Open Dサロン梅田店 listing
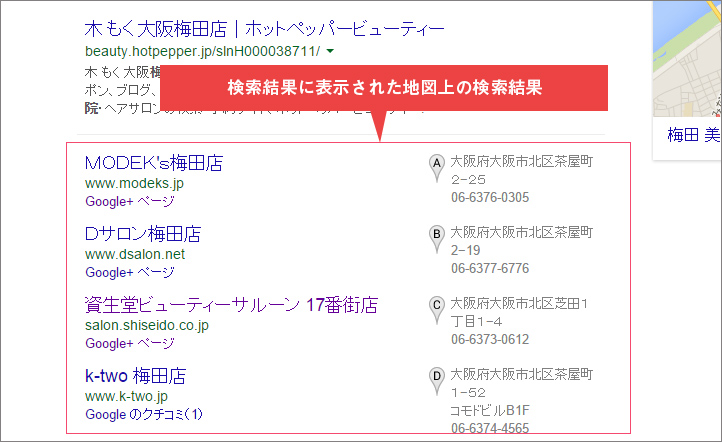Viewport: 722px width, 442px height. (x=143, y=234)
